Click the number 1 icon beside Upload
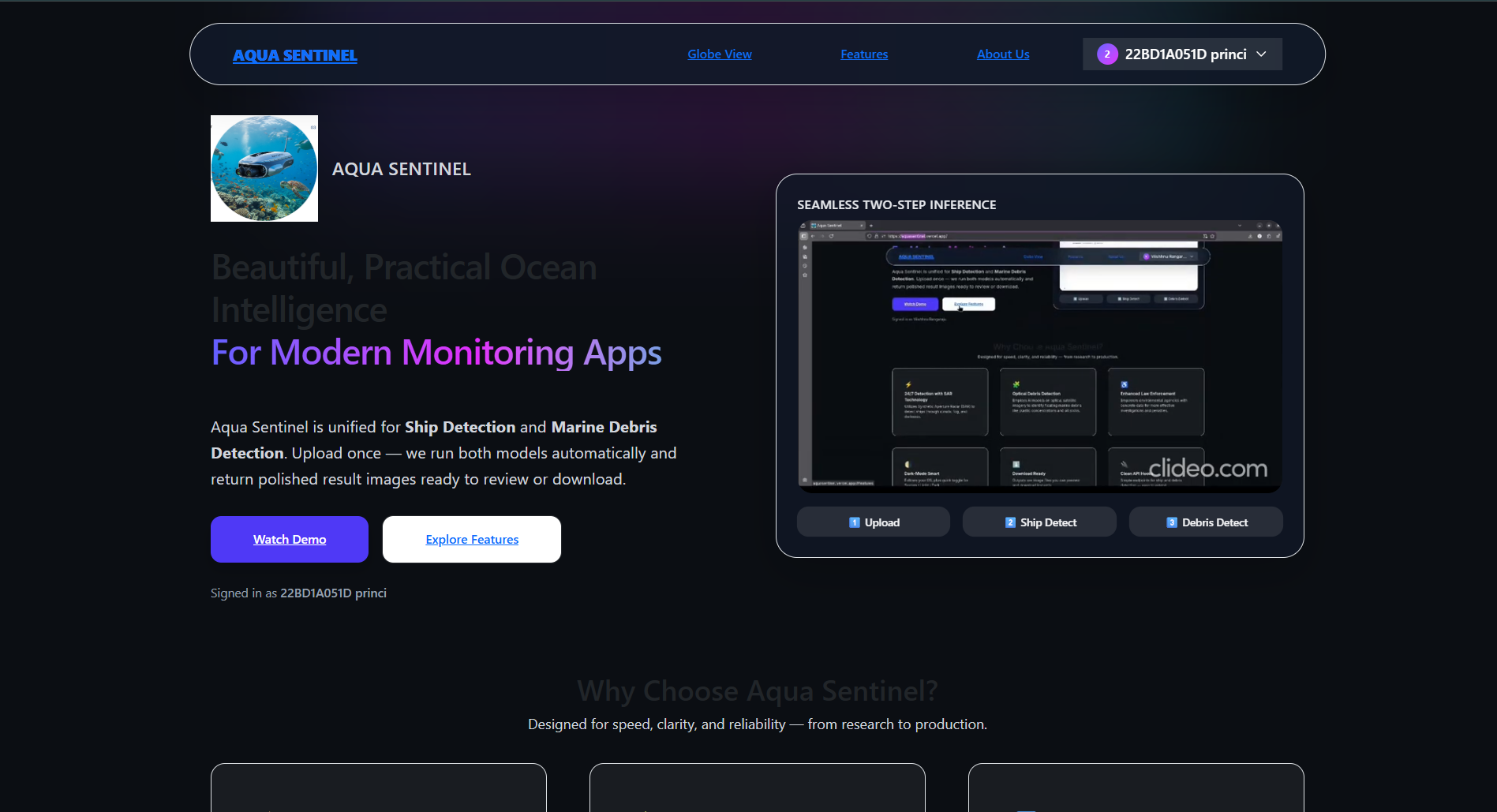 coord(854,522)
